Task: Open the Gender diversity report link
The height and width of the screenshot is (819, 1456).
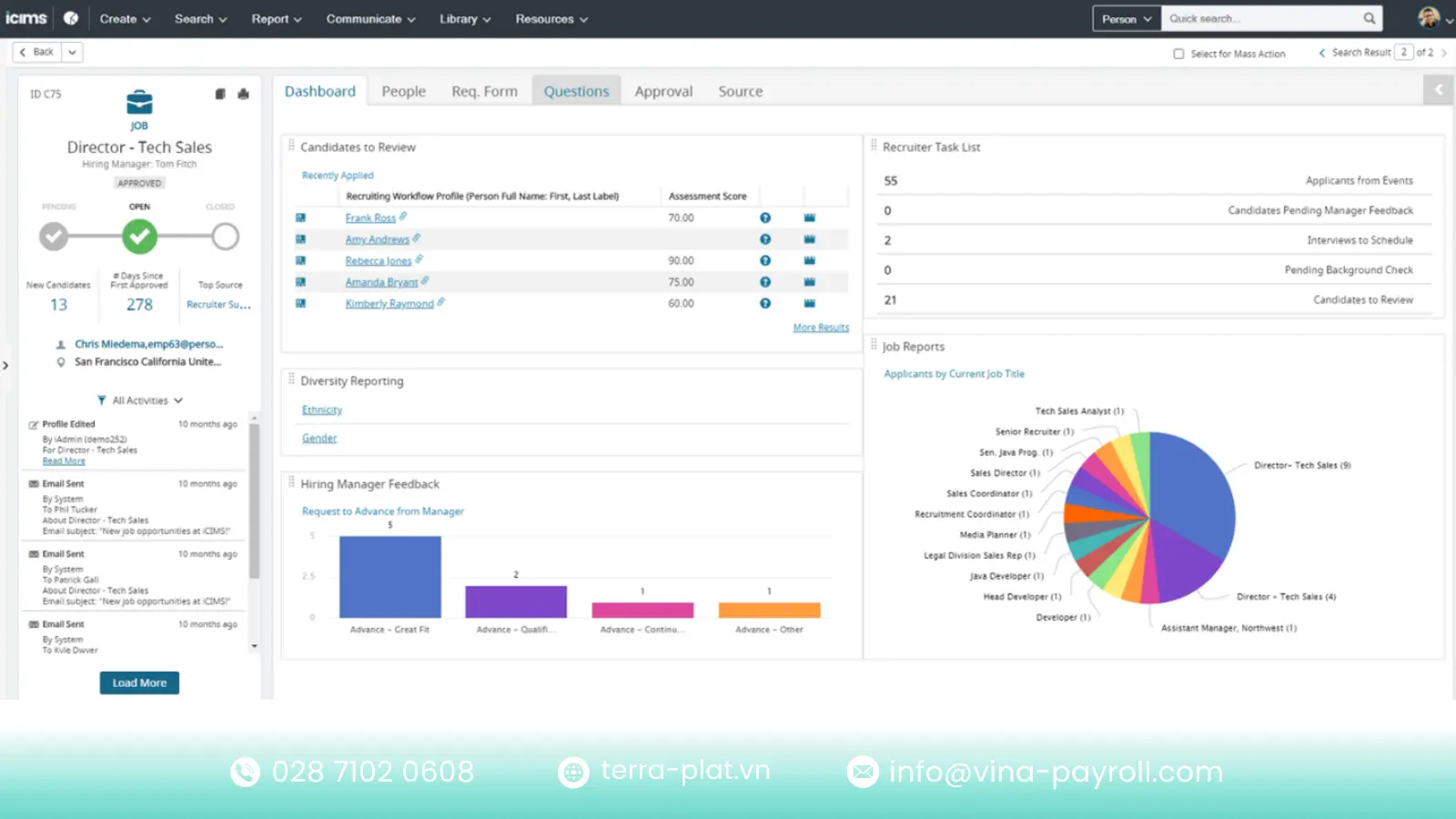Action: point(319,439)
